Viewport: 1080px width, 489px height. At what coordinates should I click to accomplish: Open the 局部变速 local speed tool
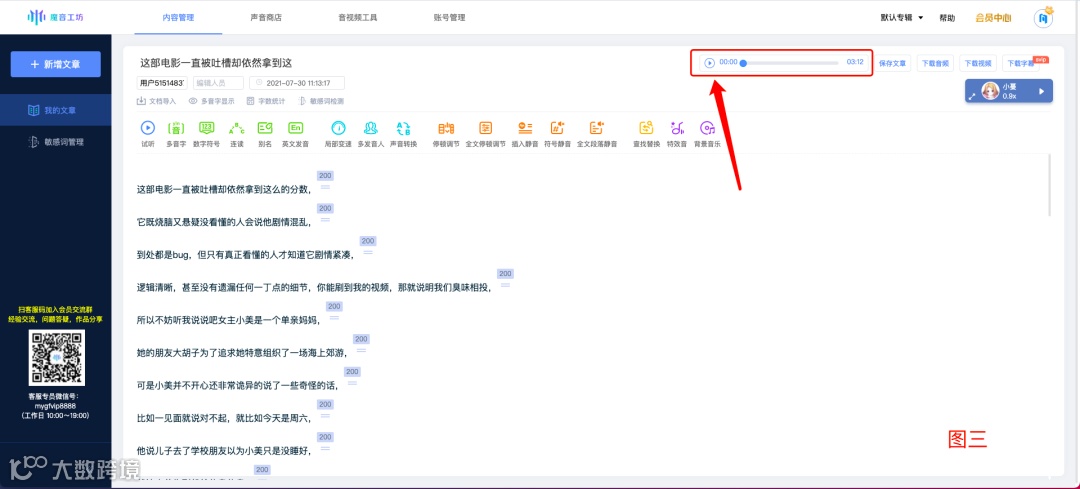[x=338, y=127]
